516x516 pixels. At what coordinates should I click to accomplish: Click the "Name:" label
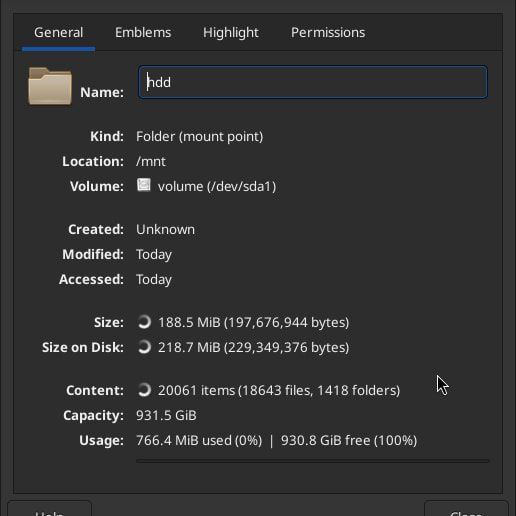[x=102, y=92]
